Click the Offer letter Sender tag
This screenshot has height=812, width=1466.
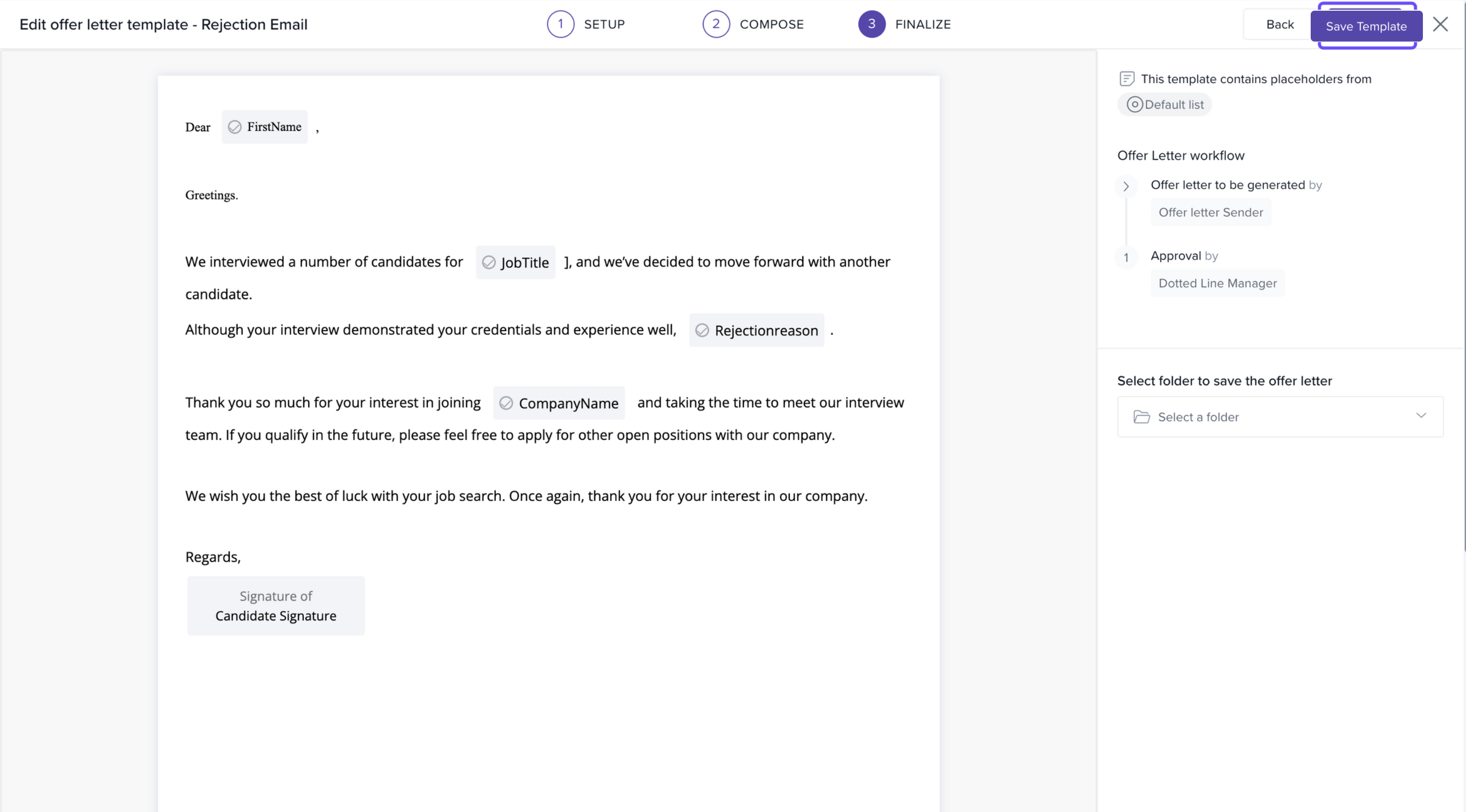(1210, 212)
